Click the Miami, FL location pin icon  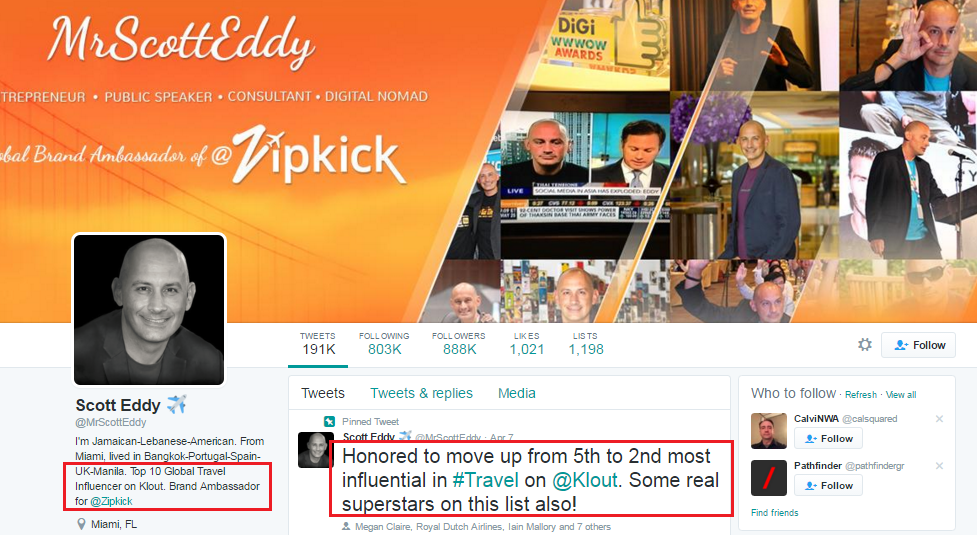(x=81, y=524)
